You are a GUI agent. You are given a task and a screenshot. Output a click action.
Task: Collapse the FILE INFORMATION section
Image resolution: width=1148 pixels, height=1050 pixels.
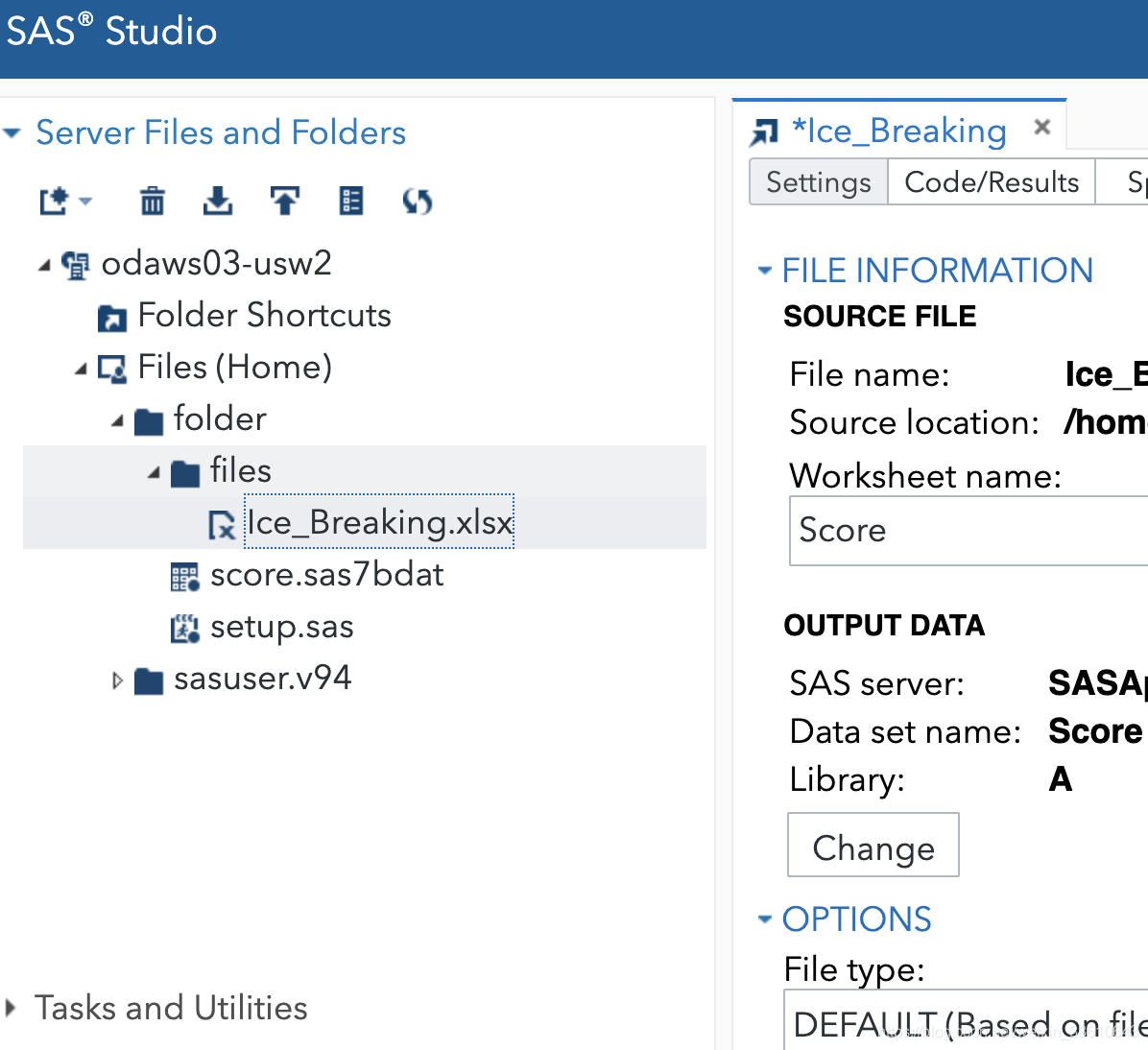[x=764, y=271]
